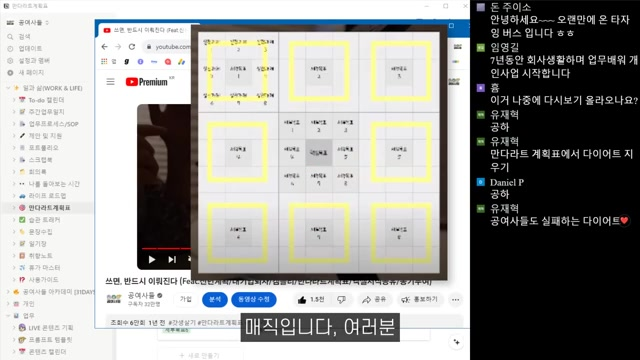
Task: Open the more actions three-dot menu
Action: [x=456, y=300]
